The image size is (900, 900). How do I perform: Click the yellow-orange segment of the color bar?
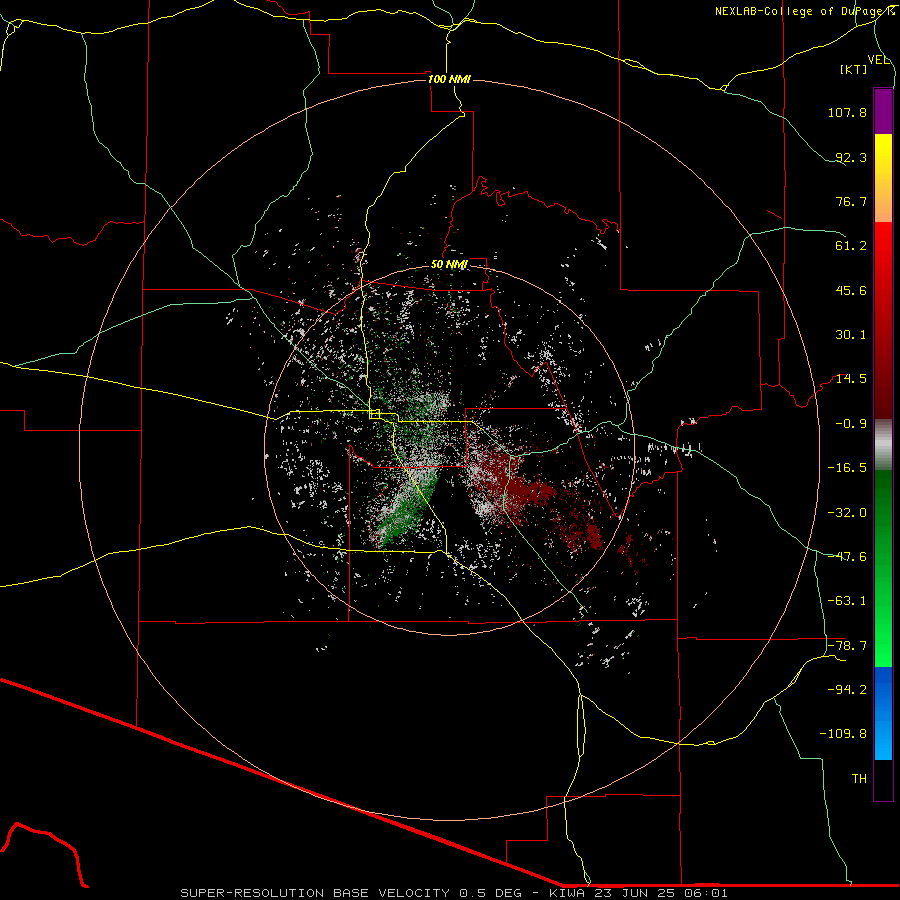[883, 178]
